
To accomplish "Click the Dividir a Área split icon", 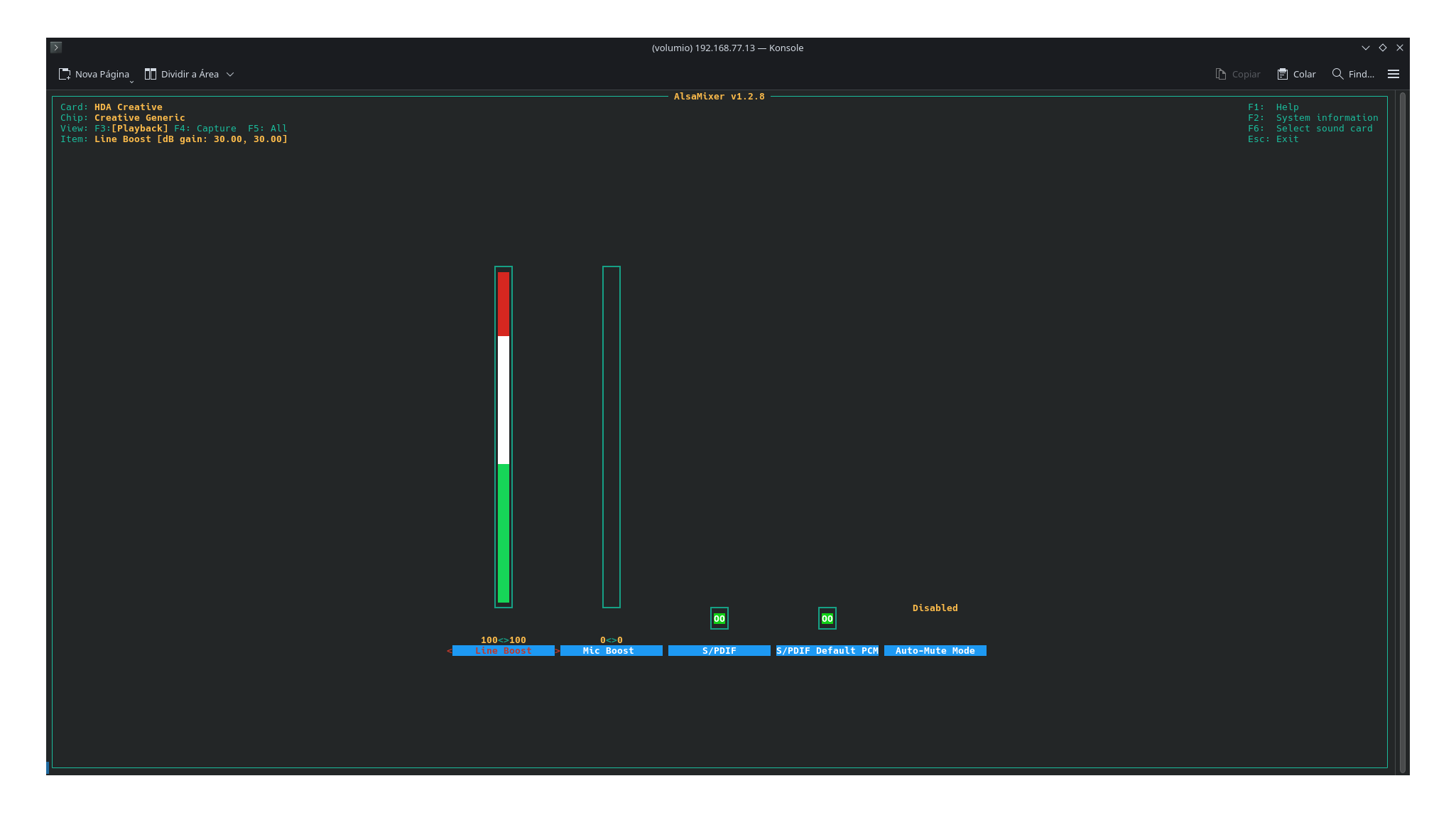I will (x=151, y=74).
